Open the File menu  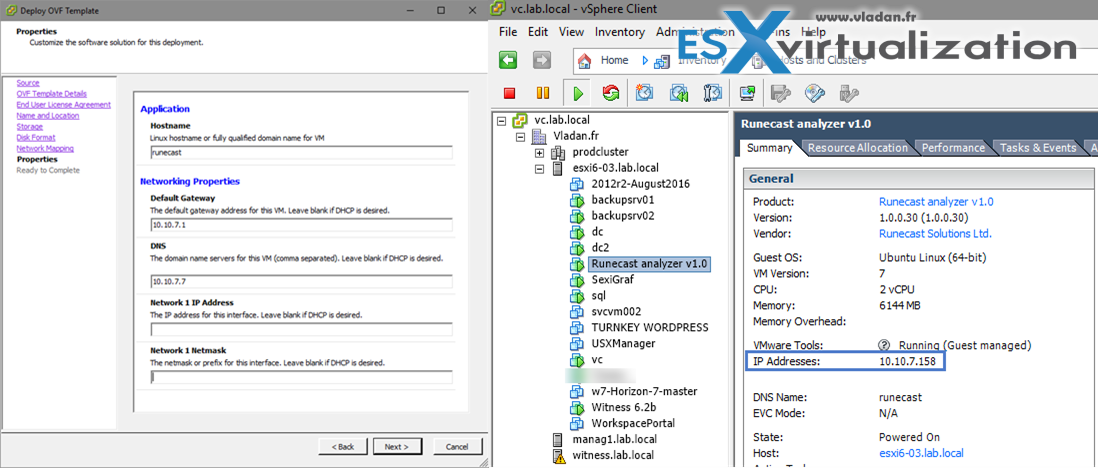(x=508, y=32)
